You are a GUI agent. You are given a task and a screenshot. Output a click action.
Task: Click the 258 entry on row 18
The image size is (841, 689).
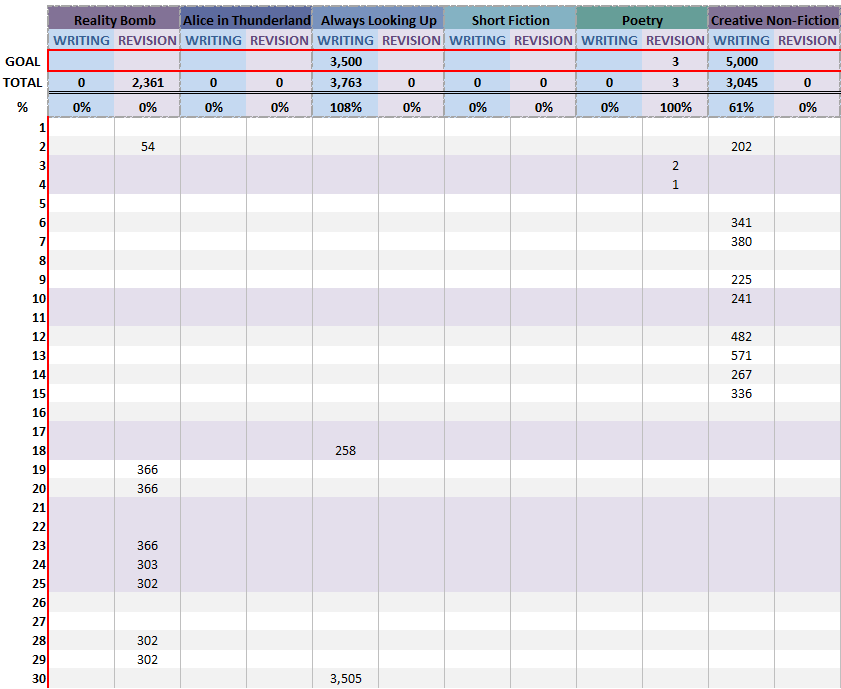345,450
